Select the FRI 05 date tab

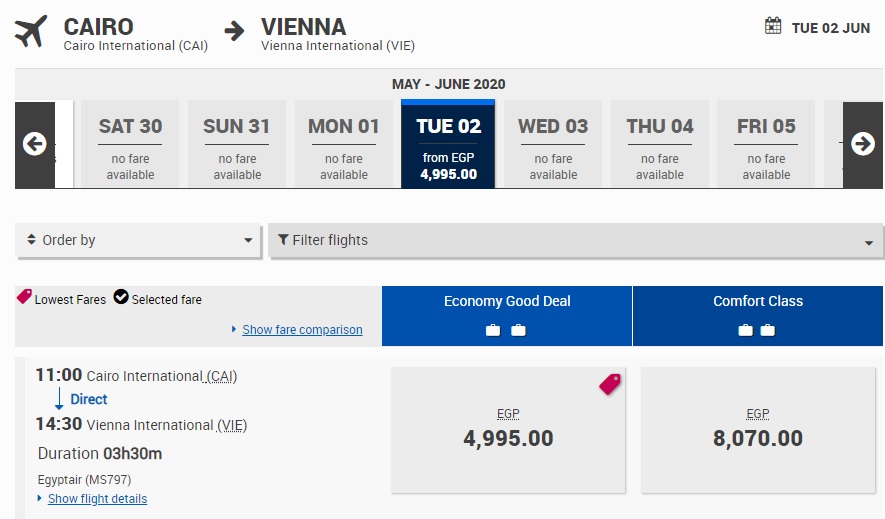click(766, 144)
